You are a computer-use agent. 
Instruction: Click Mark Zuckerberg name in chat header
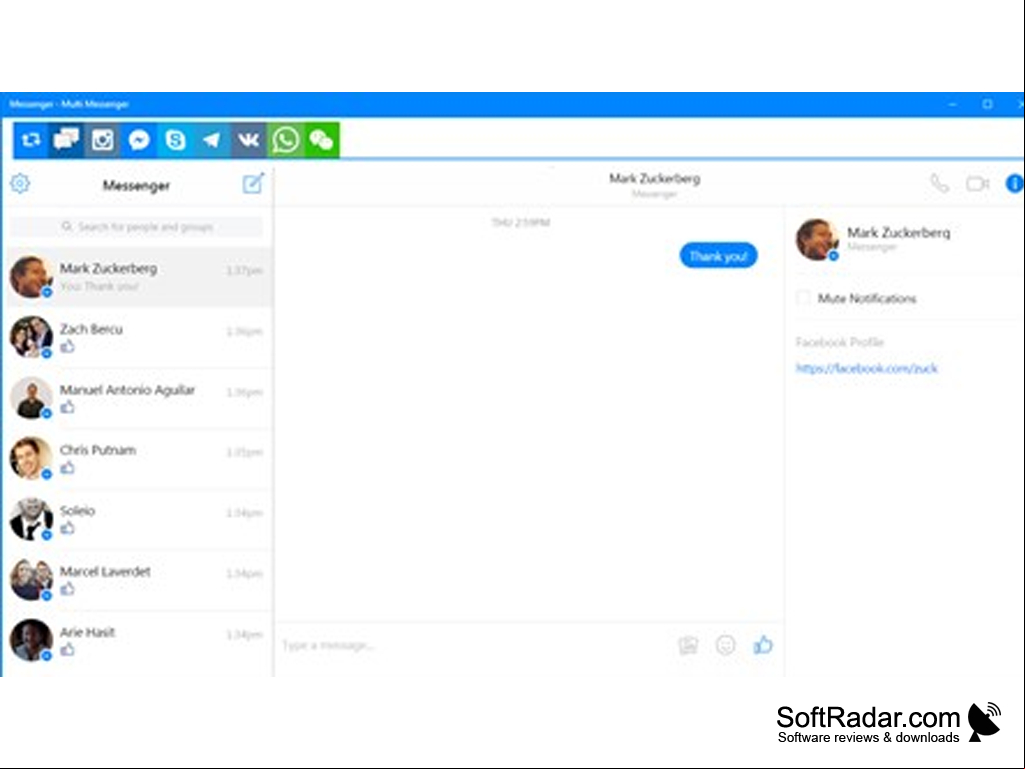(x=654, y=179)
